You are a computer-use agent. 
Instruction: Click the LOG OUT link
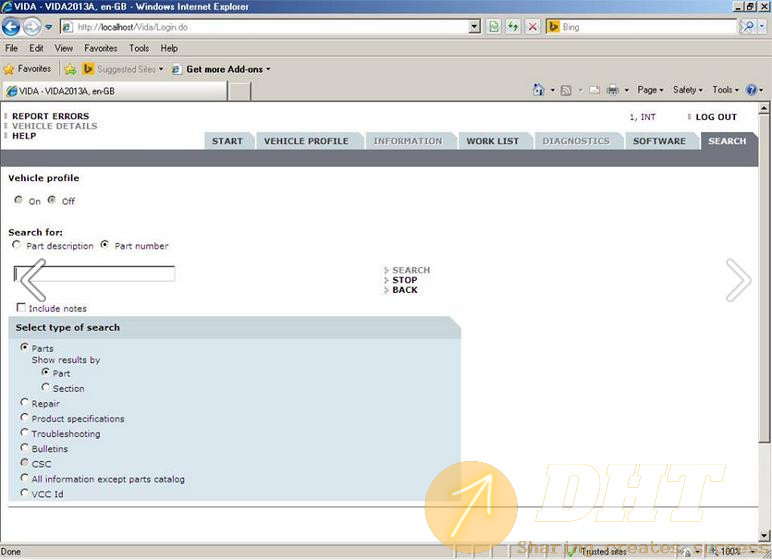716,117
